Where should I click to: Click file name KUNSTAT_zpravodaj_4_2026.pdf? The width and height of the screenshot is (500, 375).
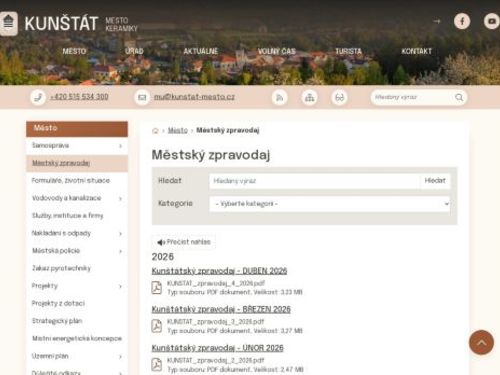[216, 283]
